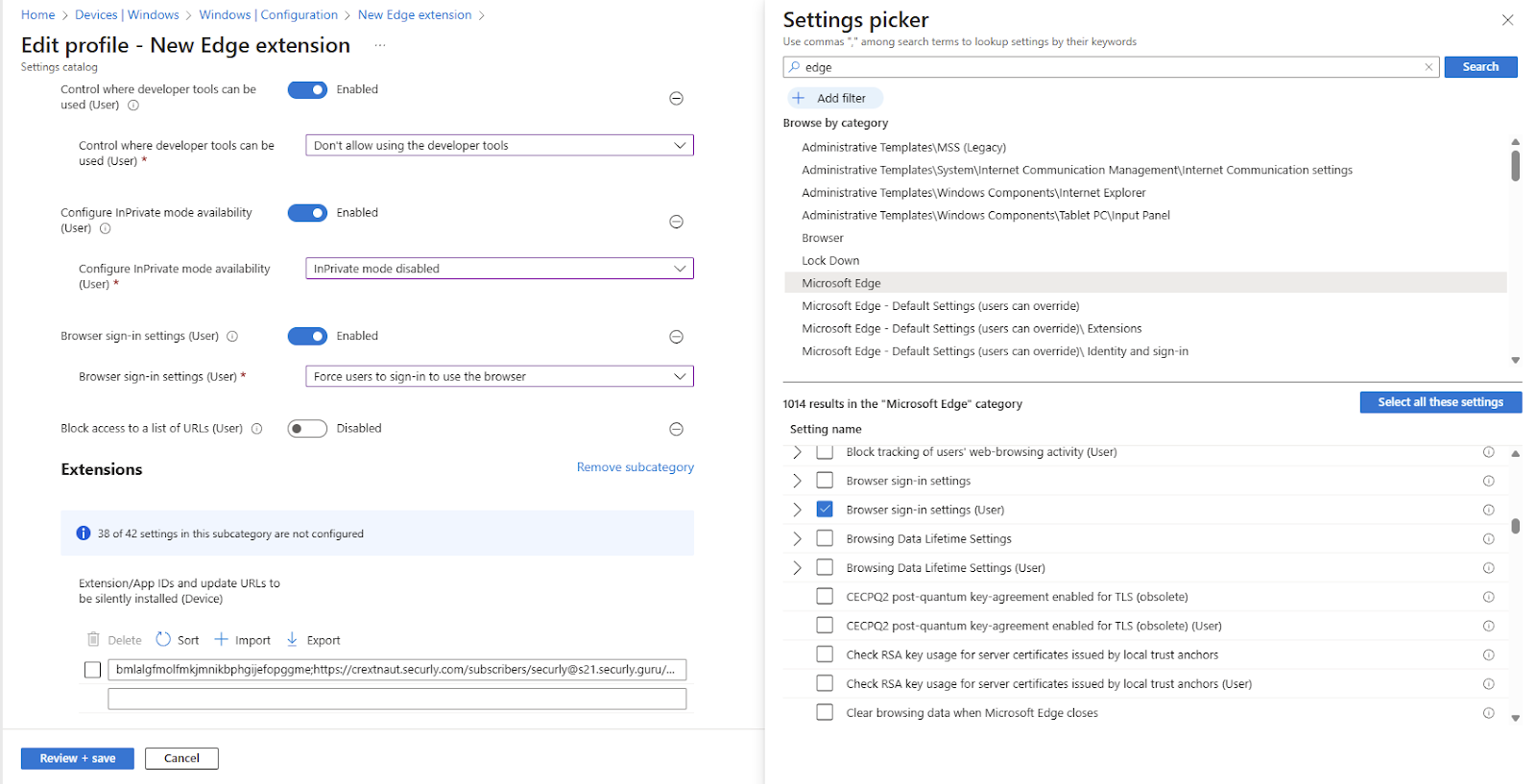The width and height of the screenshot is (1536, 784).
Task: Toggle the Browser sign-in settings Enabled switch
Action: click(x=307, y=336)
